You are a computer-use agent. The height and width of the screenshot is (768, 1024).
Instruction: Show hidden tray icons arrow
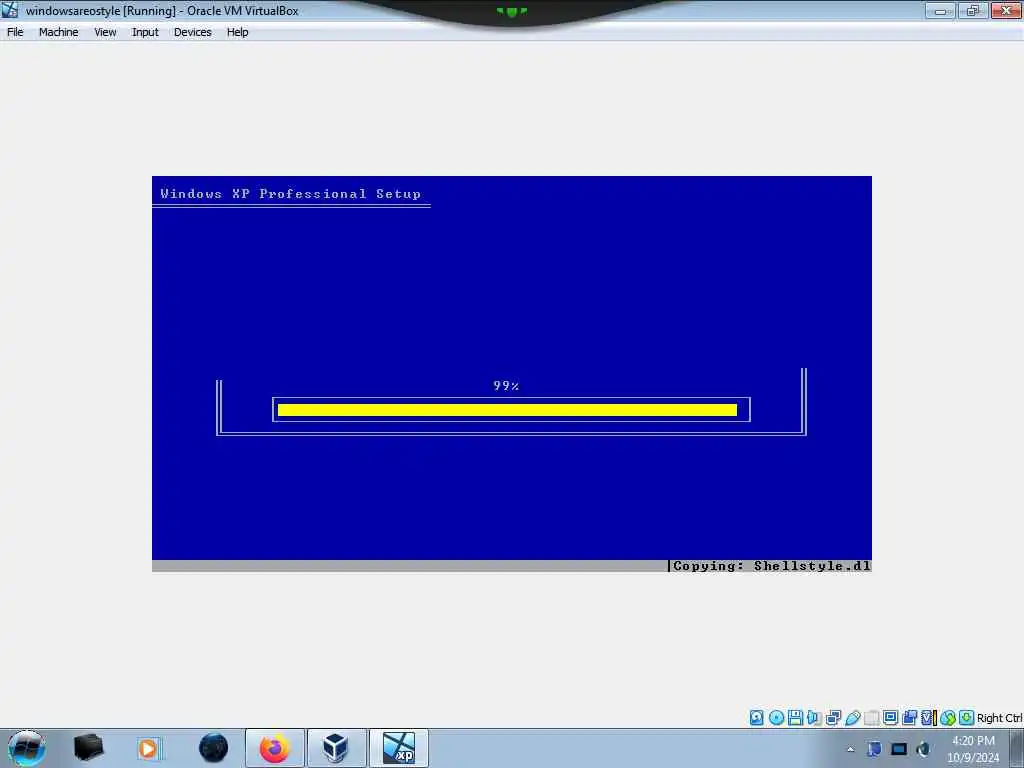(x=850, y=749)
